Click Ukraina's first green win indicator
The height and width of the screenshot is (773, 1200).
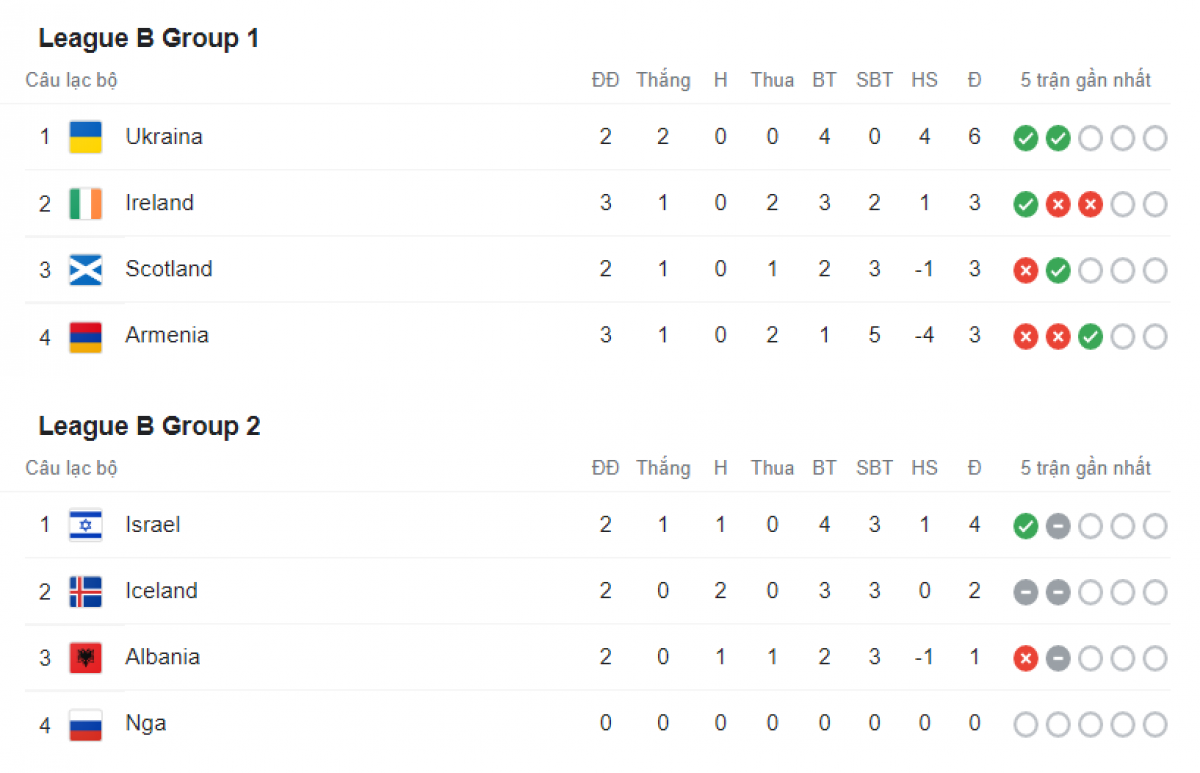[x=1025, y=138]
